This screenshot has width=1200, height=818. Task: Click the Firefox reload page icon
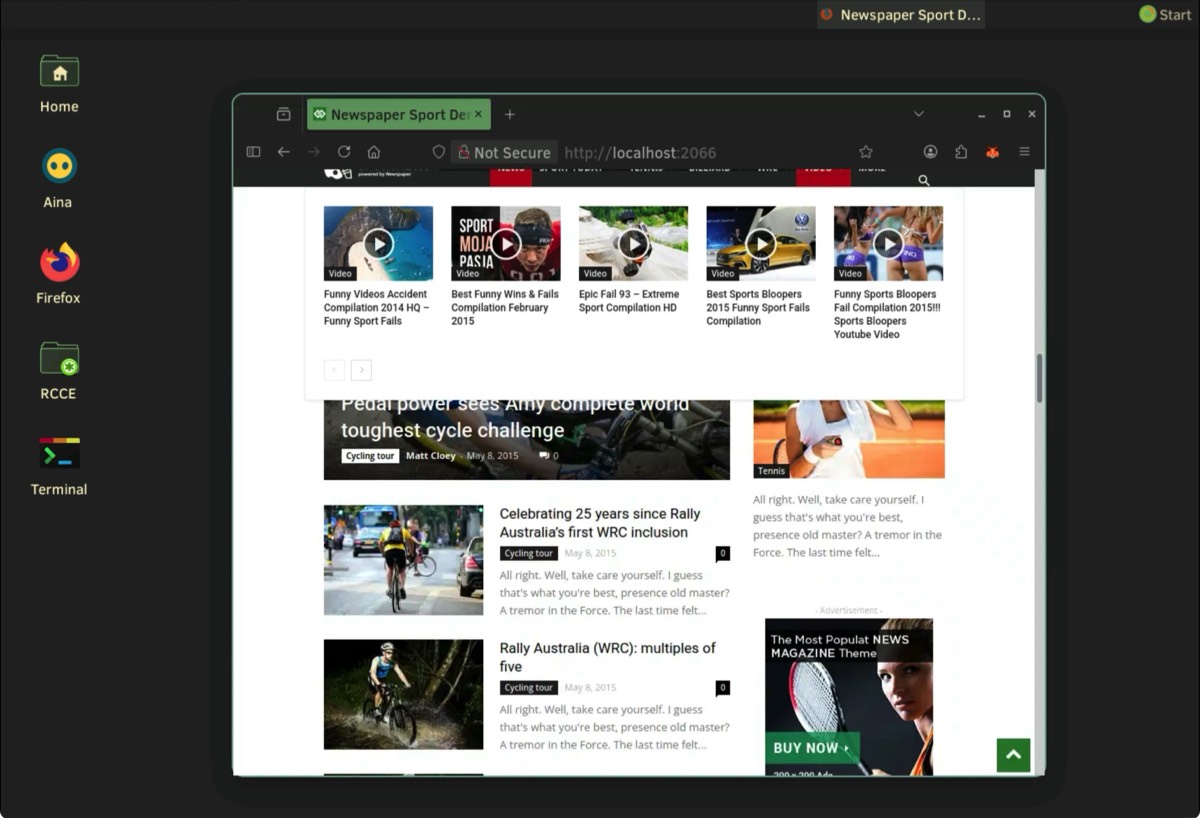(344, 152)
